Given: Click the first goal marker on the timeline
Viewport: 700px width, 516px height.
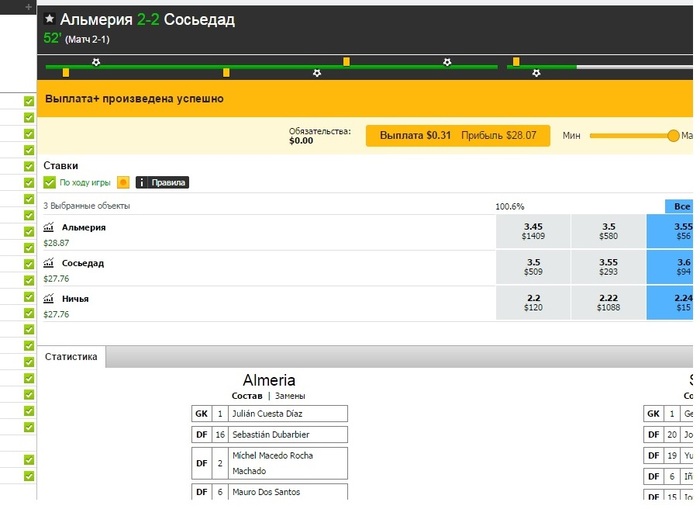Looking at the screenshot, I should (x=96, y=62).
